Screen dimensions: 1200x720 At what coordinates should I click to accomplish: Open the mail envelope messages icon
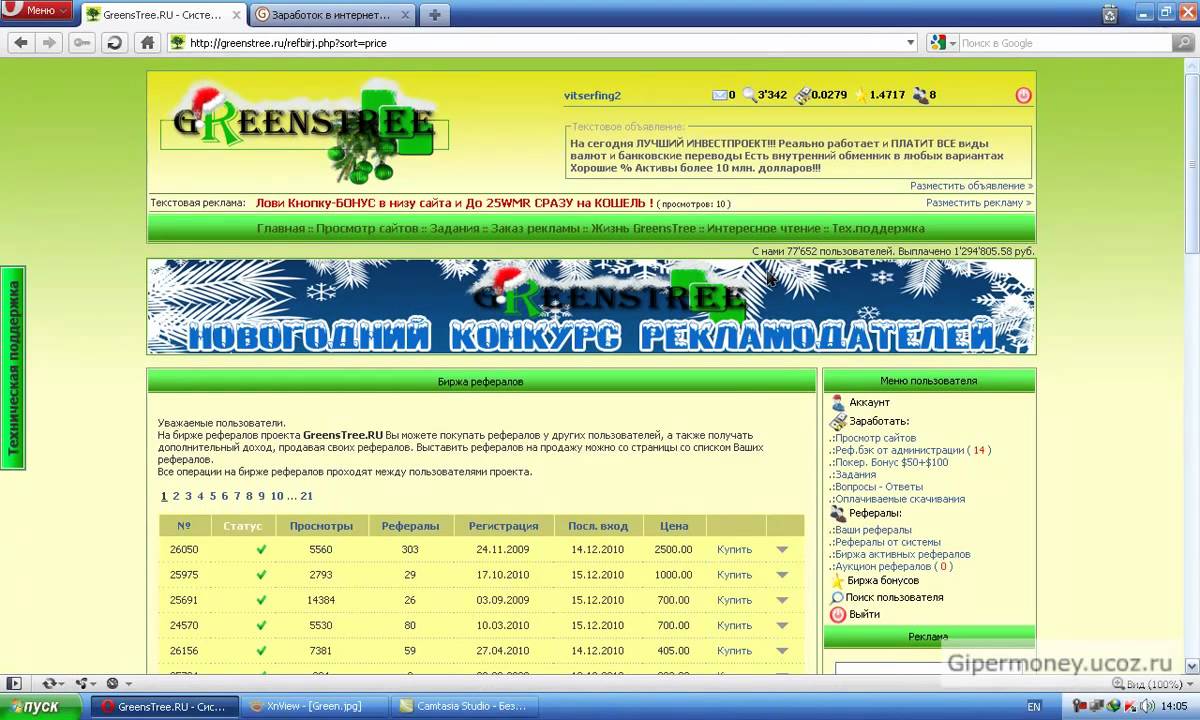[x=719, y=95]
